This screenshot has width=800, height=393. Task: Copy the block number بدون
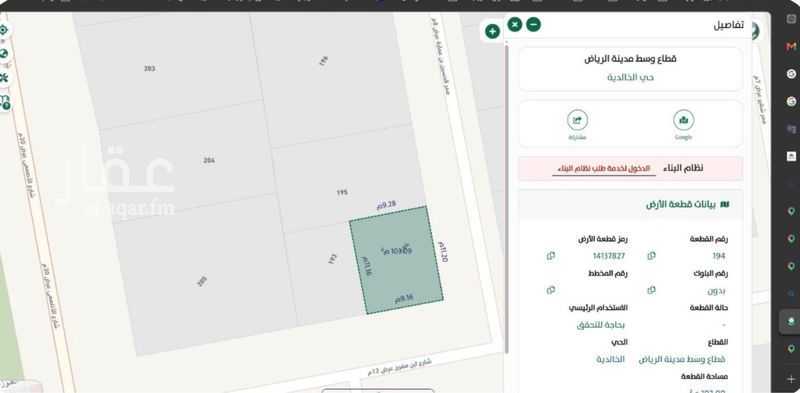point(652,290)
